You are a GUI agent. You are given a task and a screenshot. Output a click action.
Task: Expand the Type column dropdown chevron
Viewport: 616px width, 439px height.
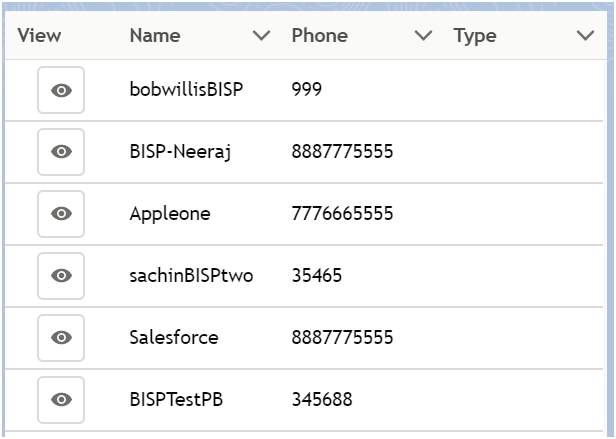coord(585,35)
